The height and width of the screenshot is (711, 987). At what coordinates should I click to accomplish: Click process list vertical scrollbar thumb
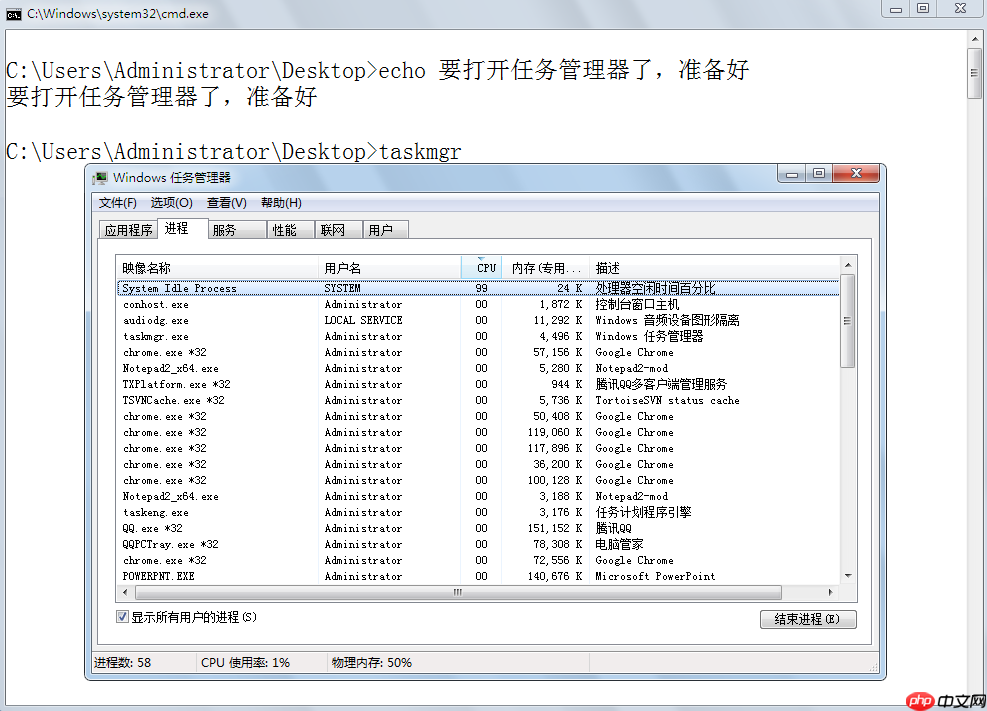[848, 321]
